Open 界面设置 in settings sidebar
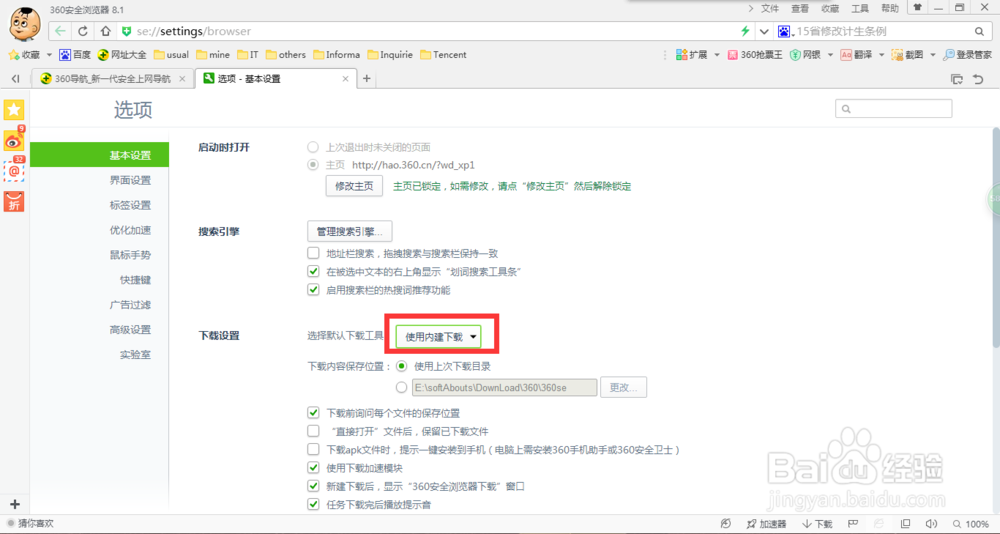Screen dimensions: 1000x534 130,181
